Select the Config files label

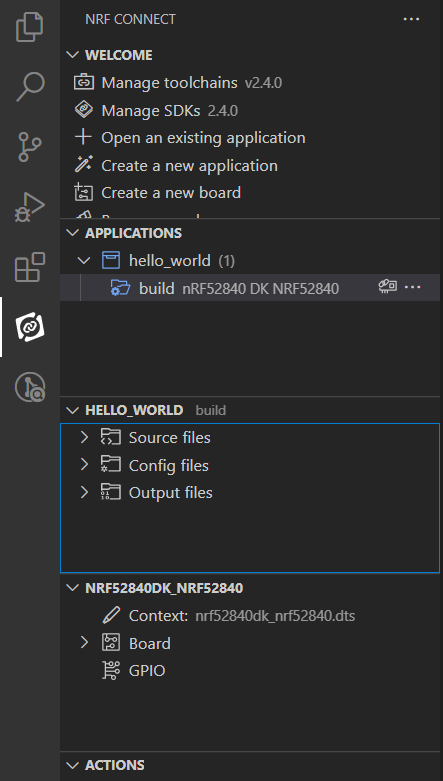[168, 465]
